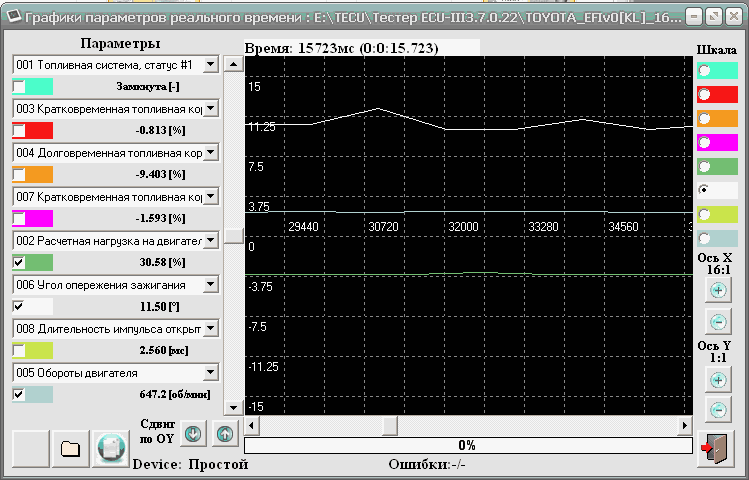Zoom out on the Y axis
749x480 pixels.
717,409
